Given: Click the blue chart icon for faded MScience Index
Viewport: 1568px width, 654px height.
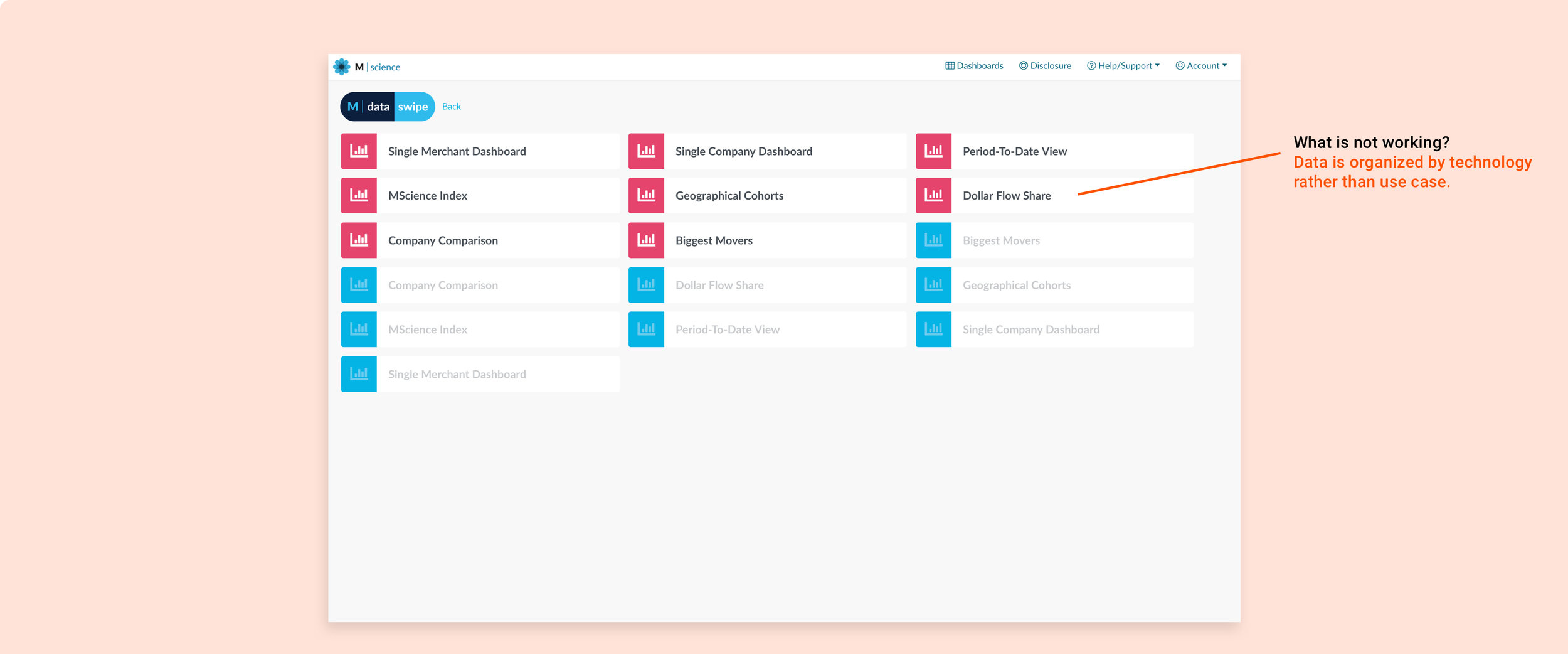Looking at the screenshot, I should click(x=359, y=330).
